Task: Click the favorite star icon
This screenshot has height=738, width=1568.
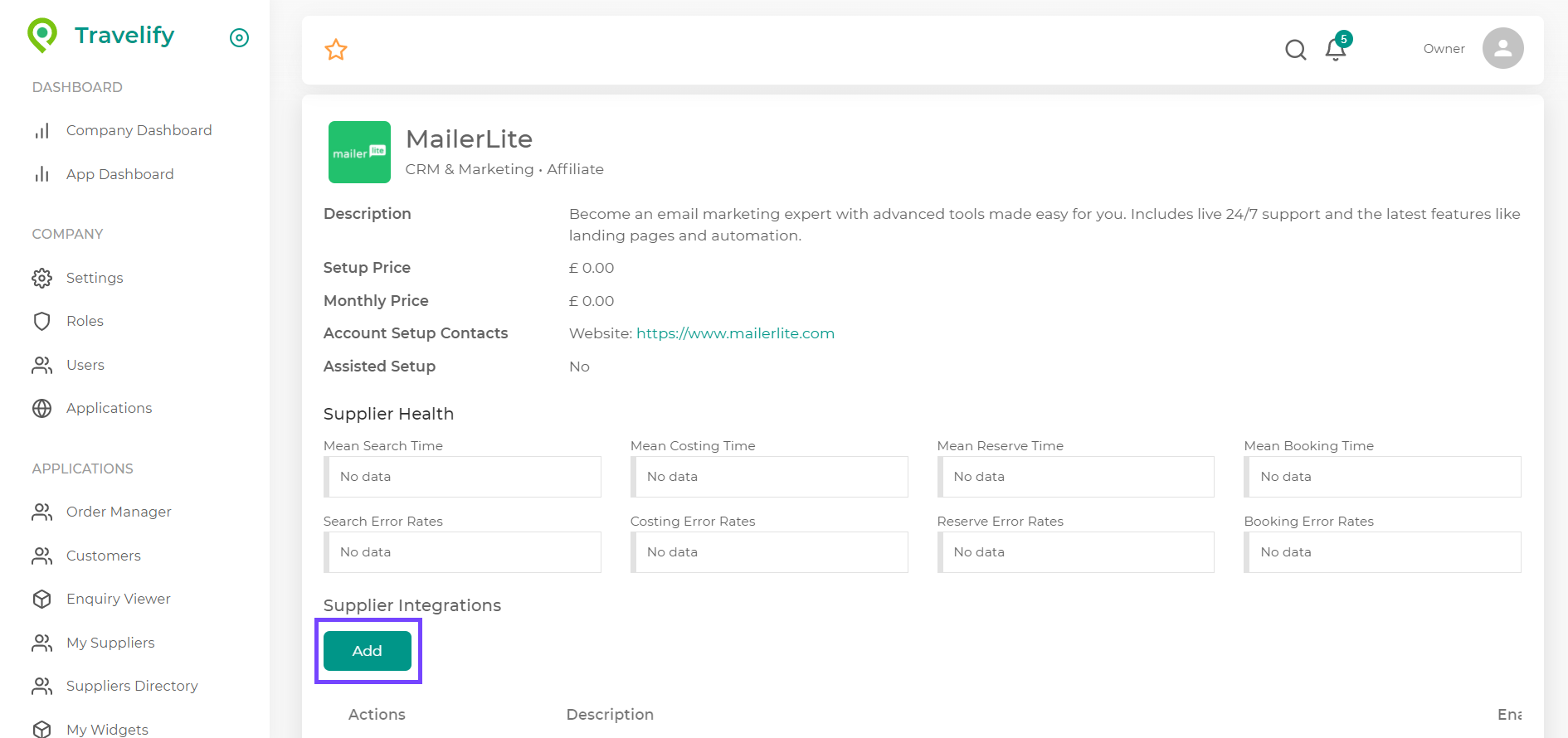Action: [x=336, y=50]
